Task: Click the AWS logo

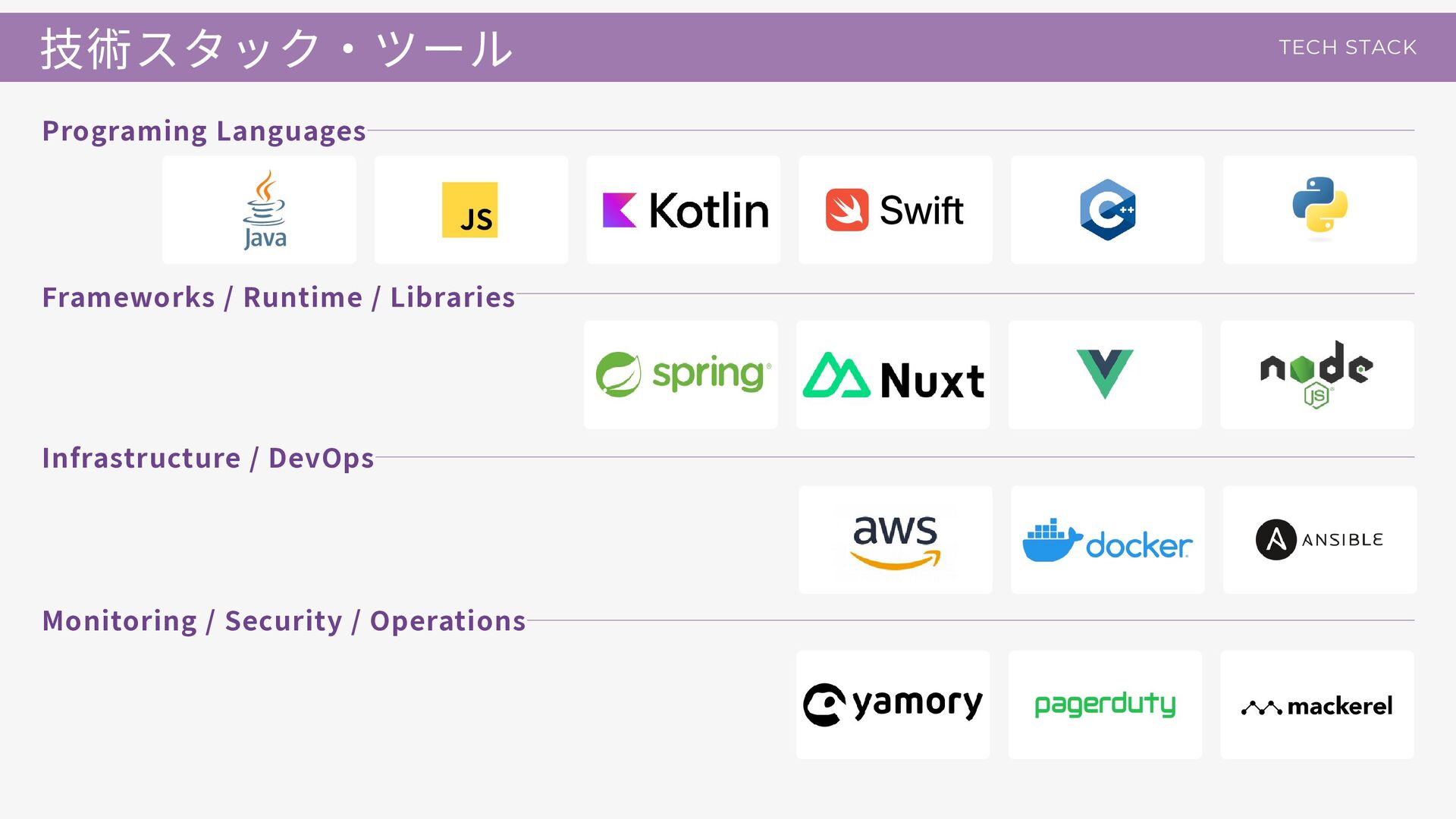Action: point(895,540)
